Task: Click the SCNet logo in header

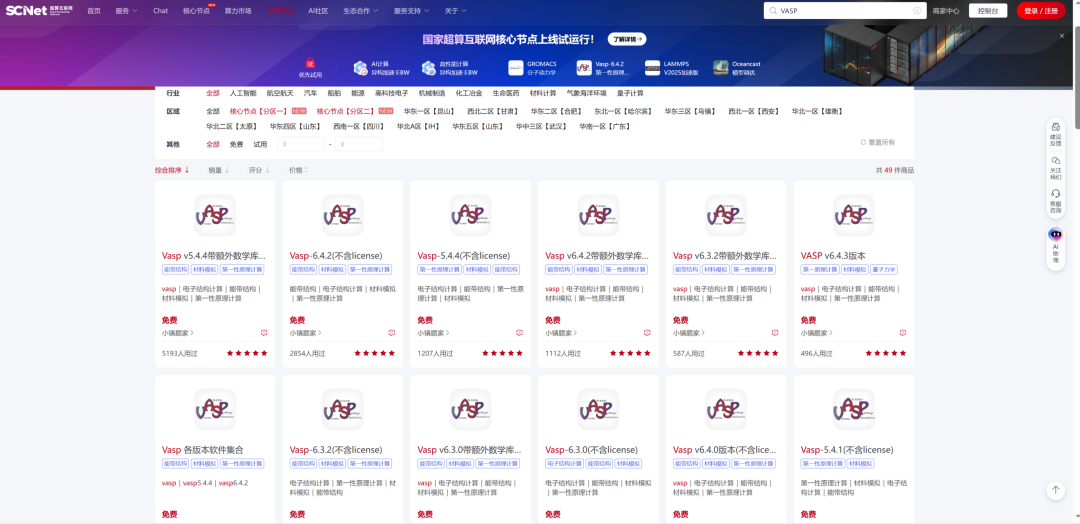Action: tap(39, 10)
